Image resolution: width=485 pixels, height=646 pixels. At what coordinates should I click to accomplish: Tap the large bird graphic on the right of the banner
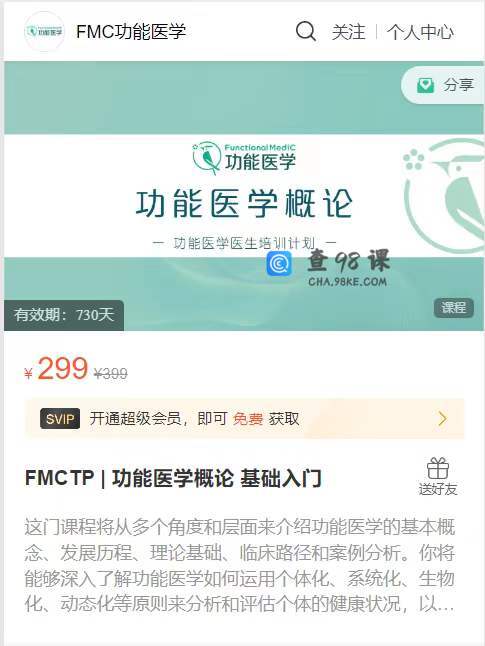[444, 196]
